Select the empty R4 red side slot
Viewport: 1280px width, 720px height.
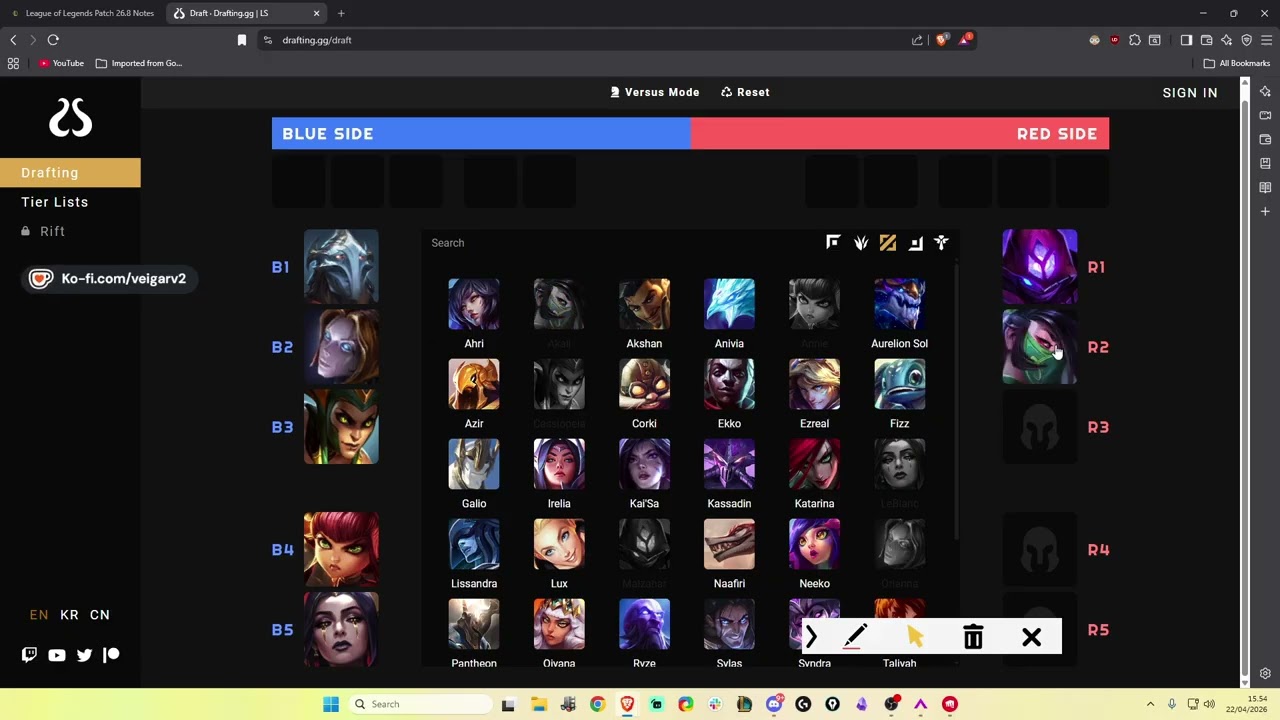1040,549
